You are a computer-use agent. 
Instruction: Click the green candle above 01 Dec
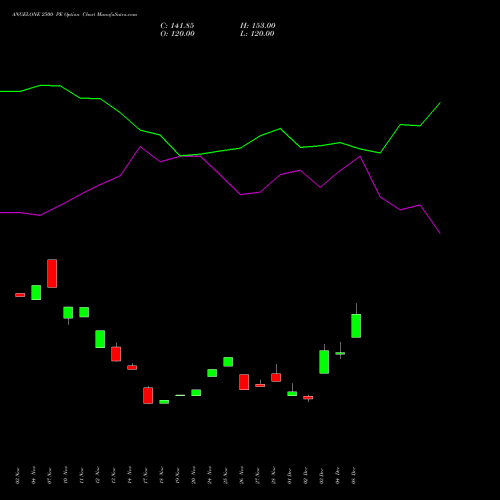[292, 393]
